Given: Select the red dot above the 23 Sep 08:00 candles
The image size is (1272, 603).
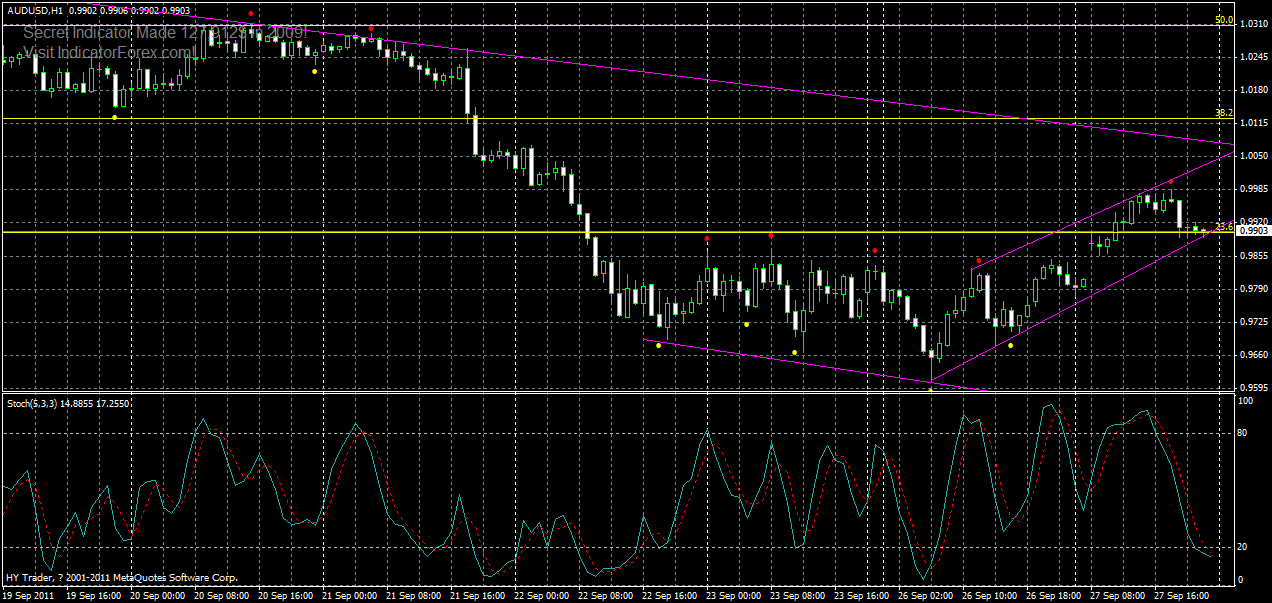Looking at the screenshot, I should tap(770, 236).
